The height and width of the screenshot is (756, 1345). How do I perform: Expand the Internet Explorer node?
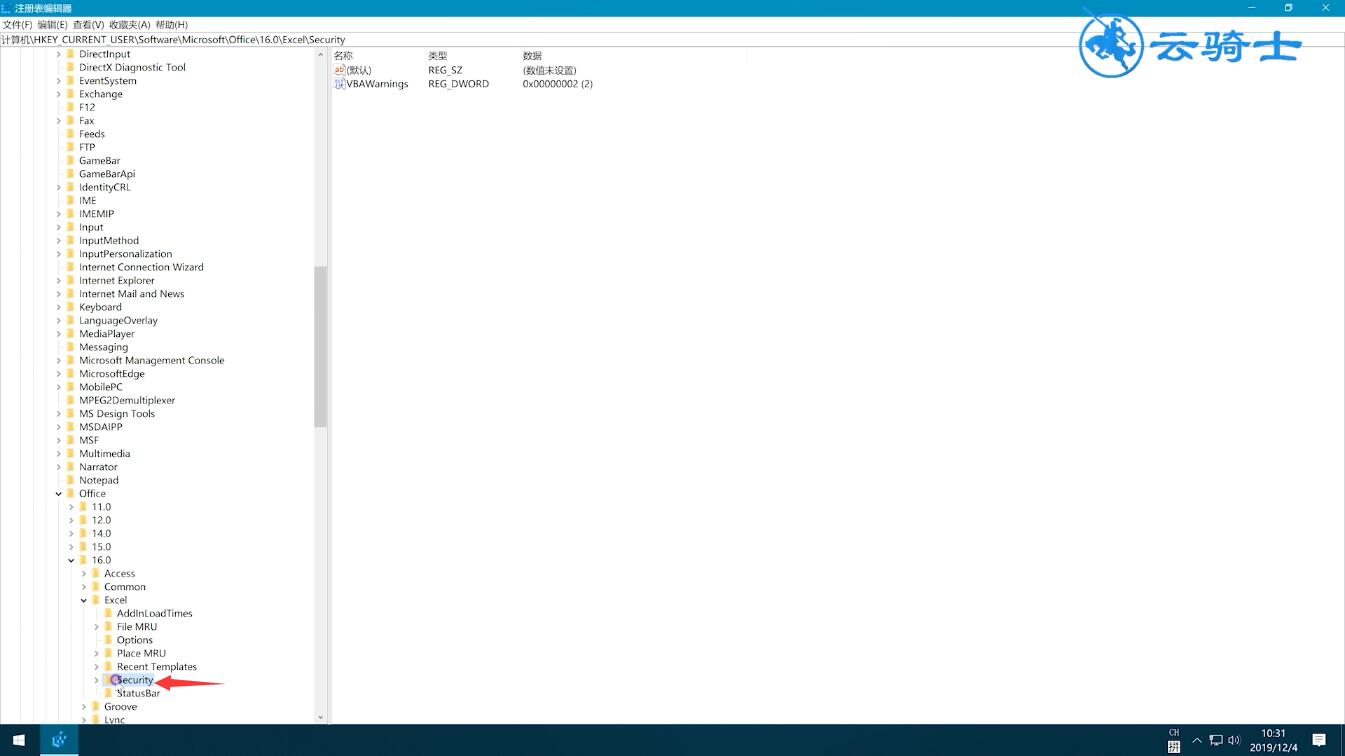point(58,281)
